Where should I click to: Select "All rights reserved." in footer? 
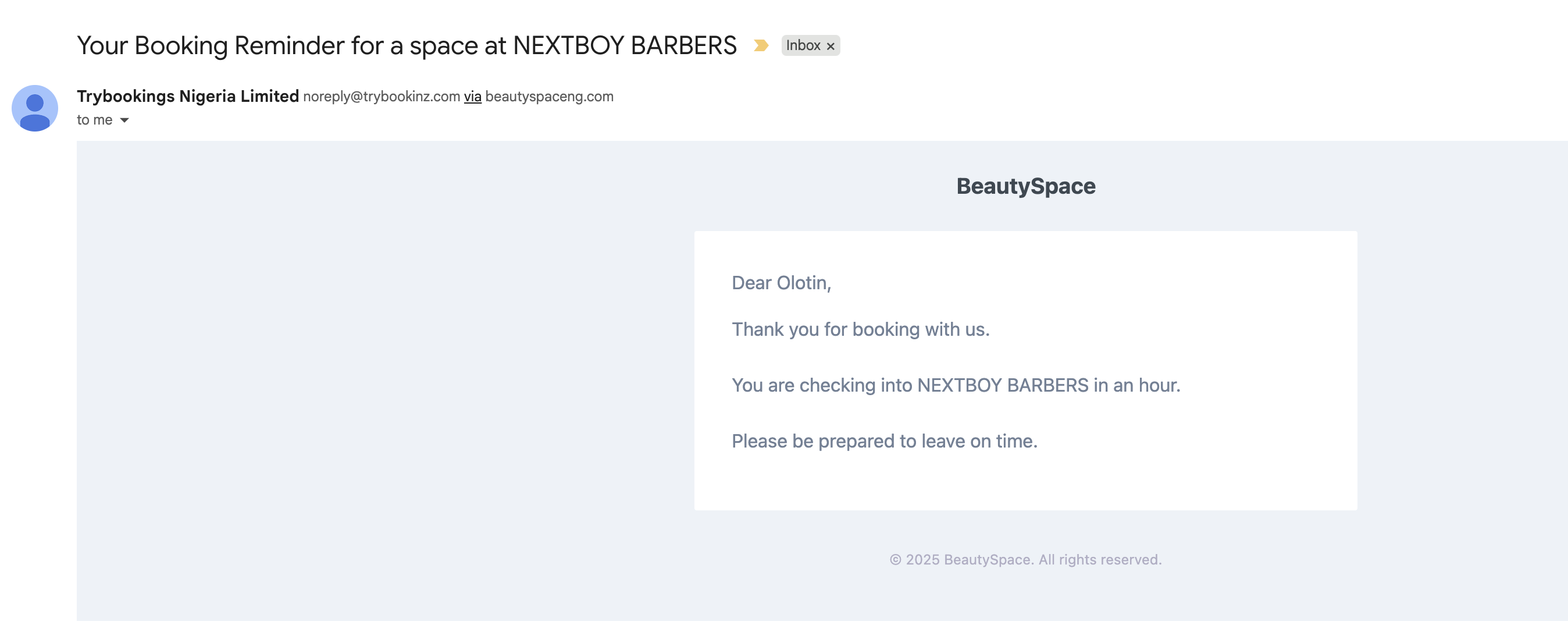pos(1100,559)
